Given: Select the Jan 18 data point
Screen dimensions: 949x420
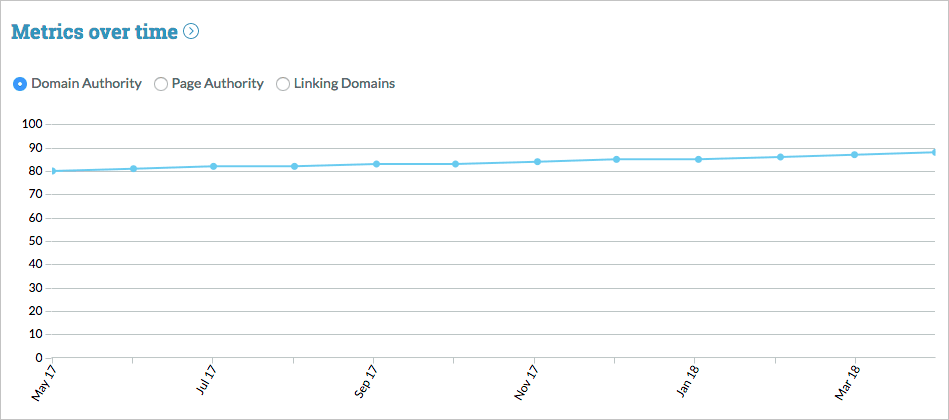Looking at the screenshot, I should click(697, 159).
